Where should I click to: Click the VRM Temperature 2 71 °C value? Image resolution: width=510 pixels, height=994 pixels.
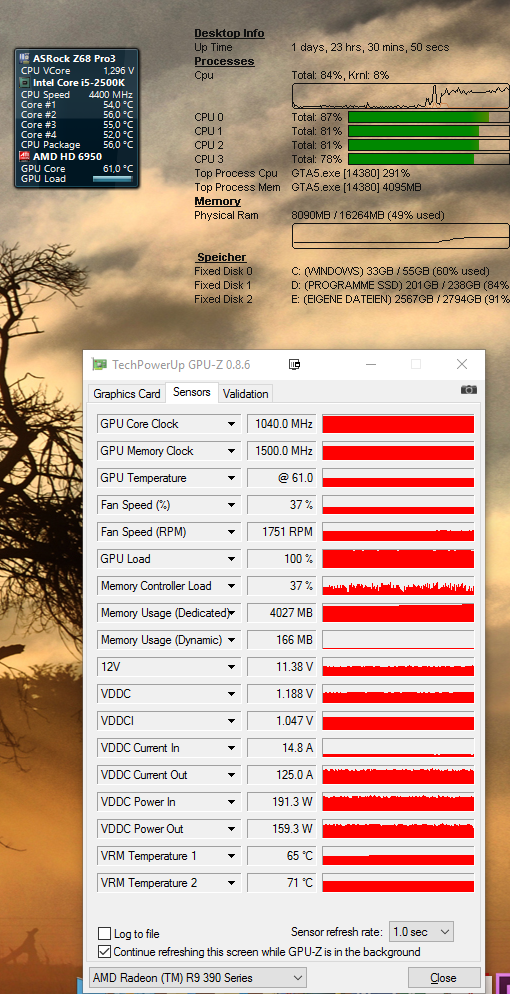(281, 883)
